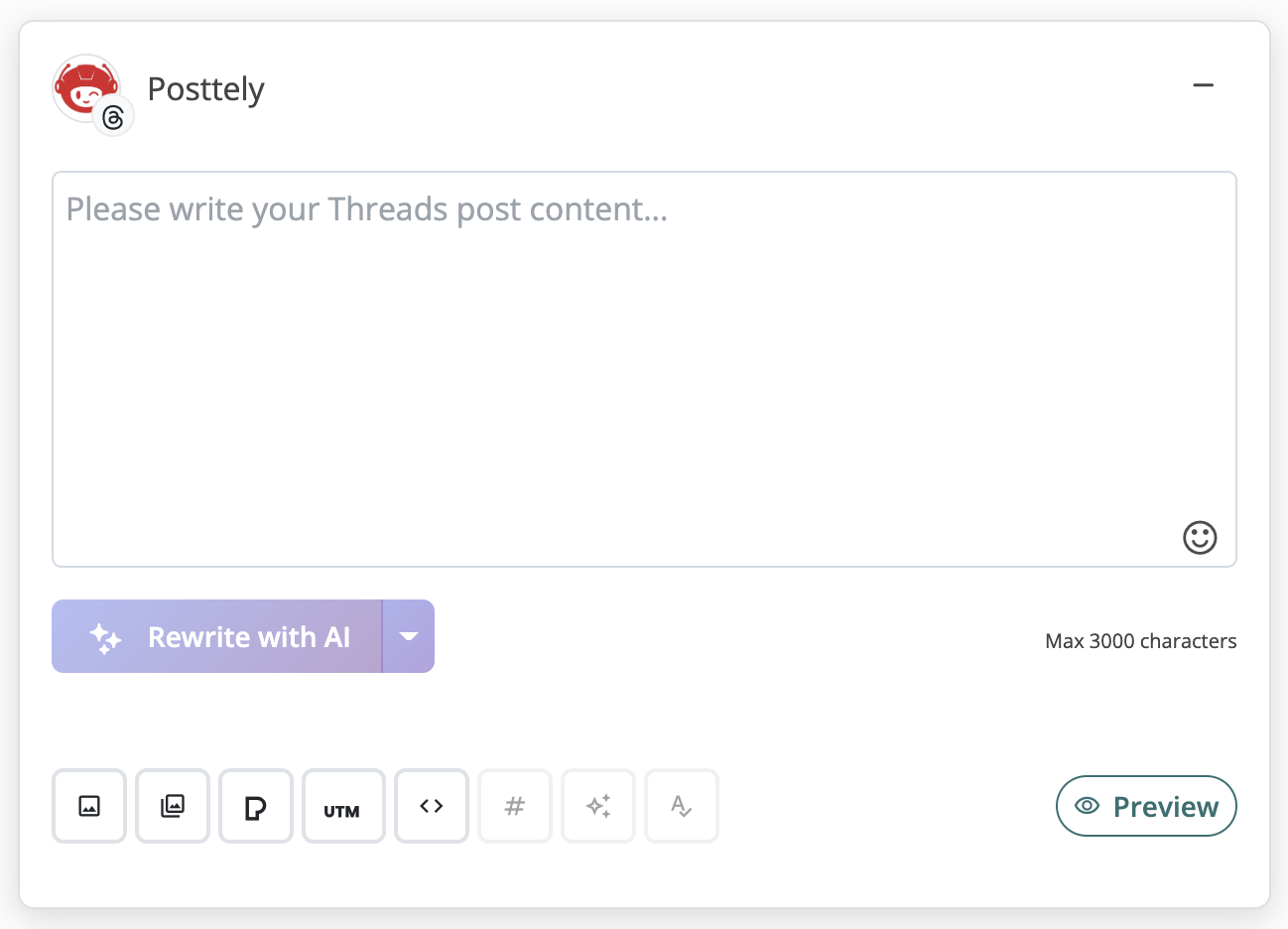1288x929 pixels.
Task: Click the code brackets icon
Action: [x=432, y=806]
